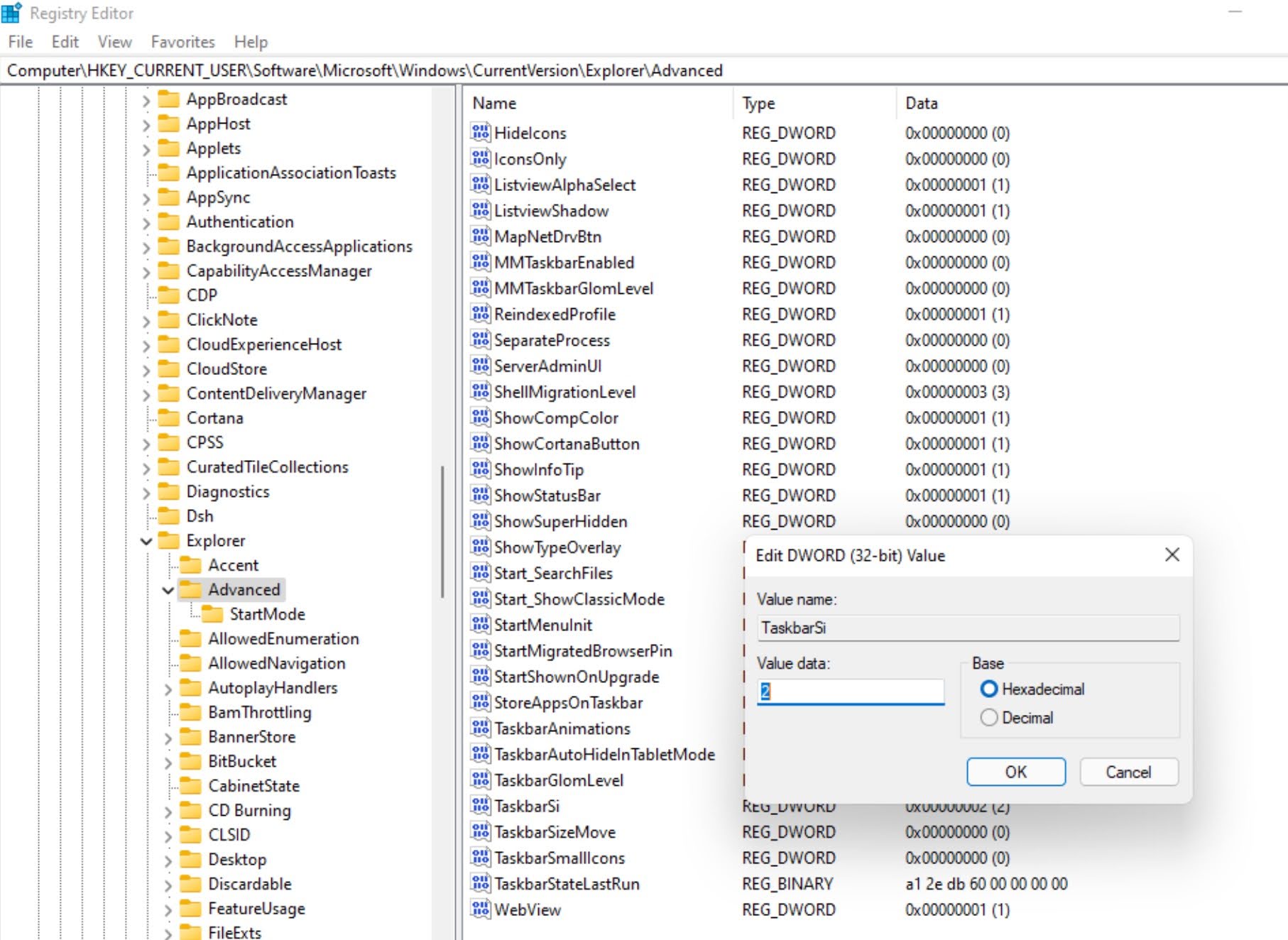Select the Start_ShowClassicMode value icon

pos(481,599)
